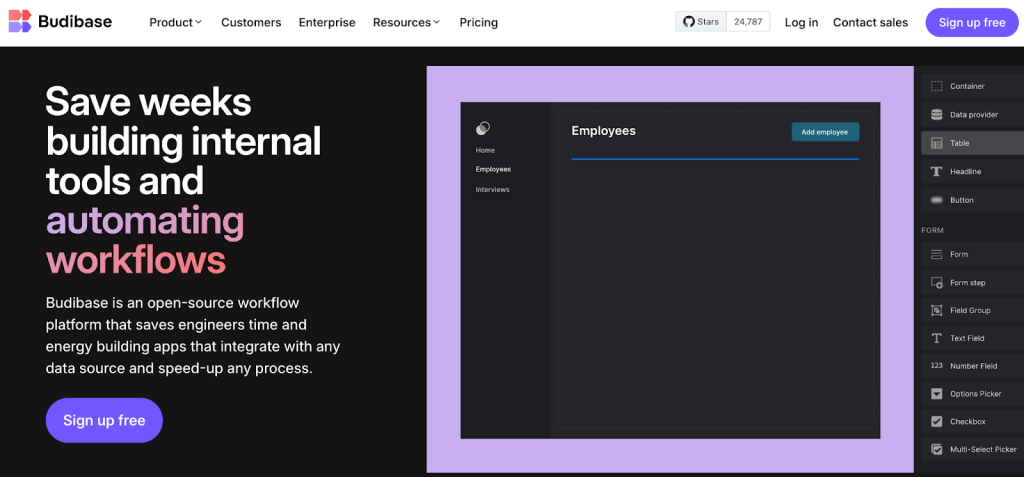Click the Button component icon

point(936,200)
